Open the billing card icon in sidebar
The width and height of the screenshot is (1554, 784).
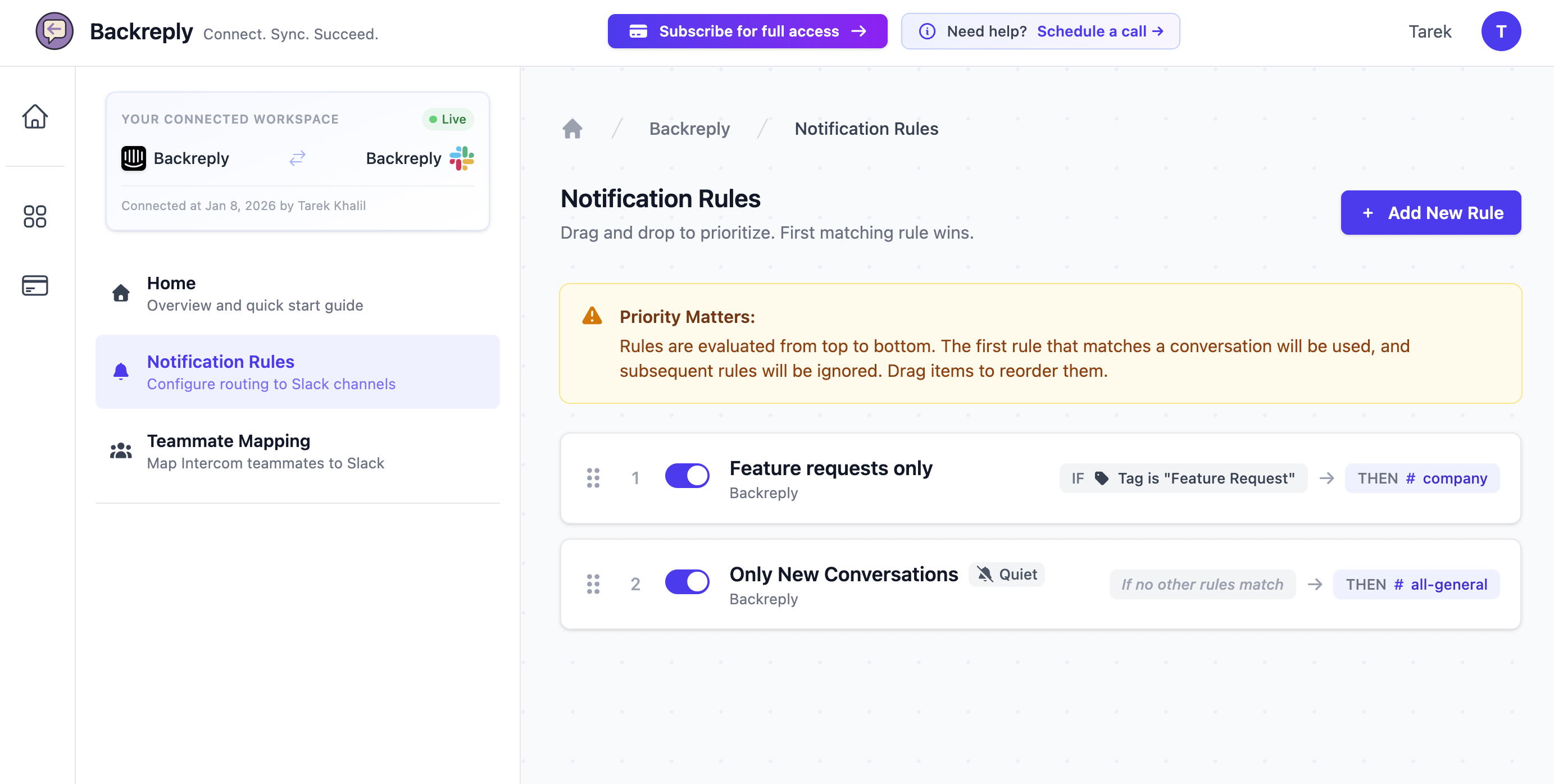(35, 285)
